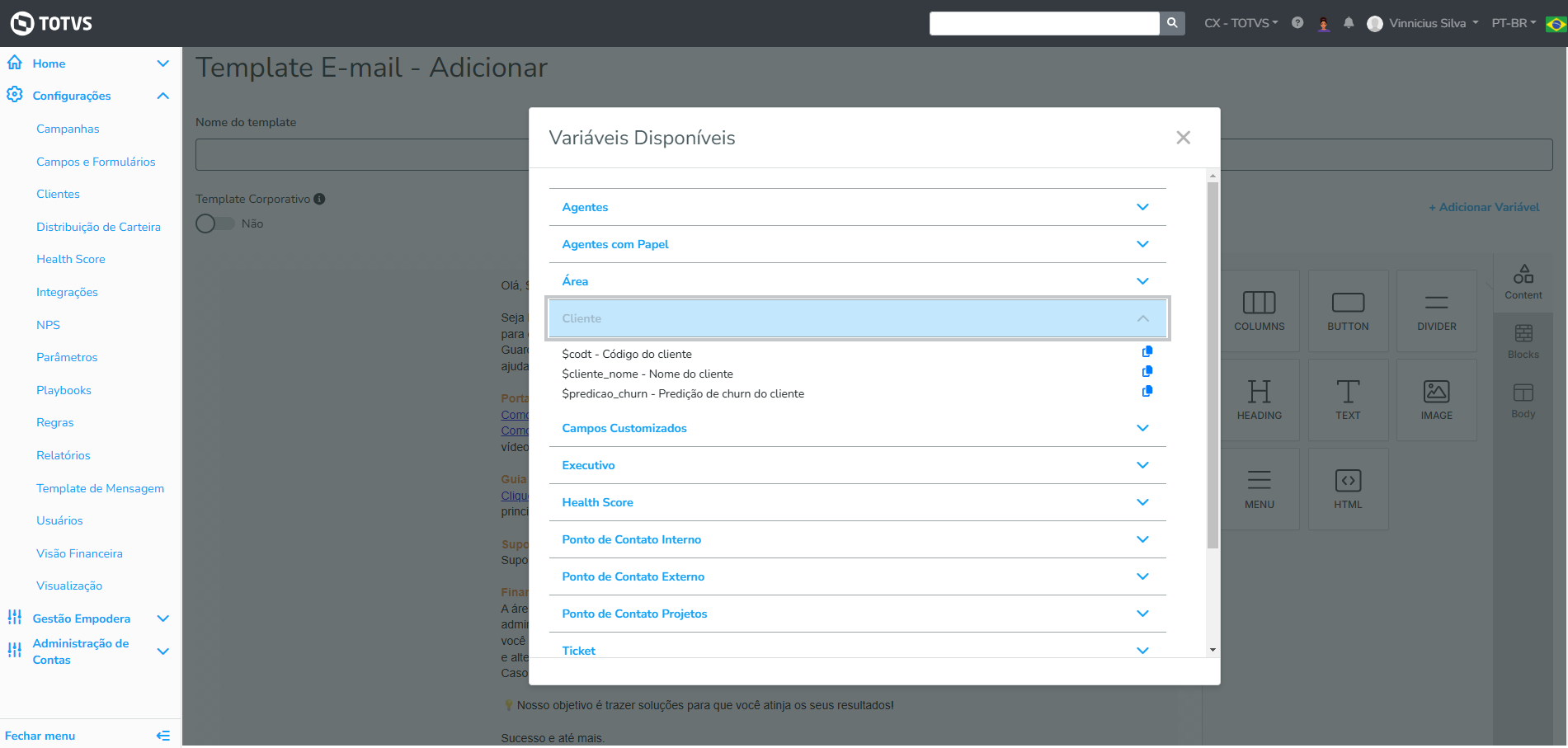The height and width of the screenshot is (748, 1568).
Task: Toggle the Template Corporativo switch
Action: point(214,223)
